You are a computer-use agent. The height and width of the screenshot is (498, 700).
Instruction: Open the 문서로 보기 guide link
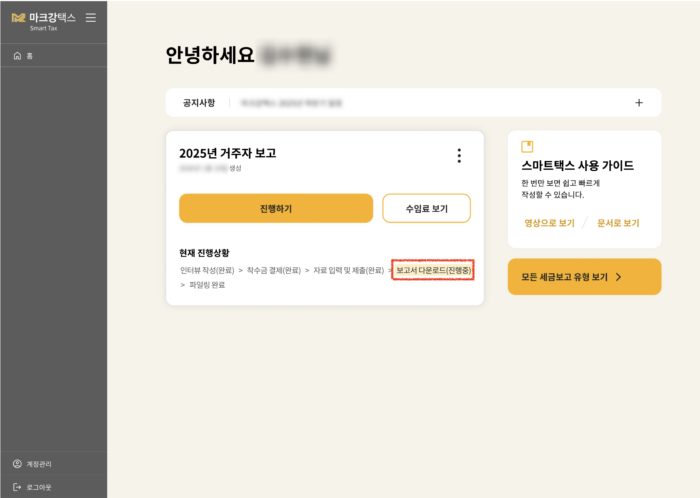pos(617,223)
